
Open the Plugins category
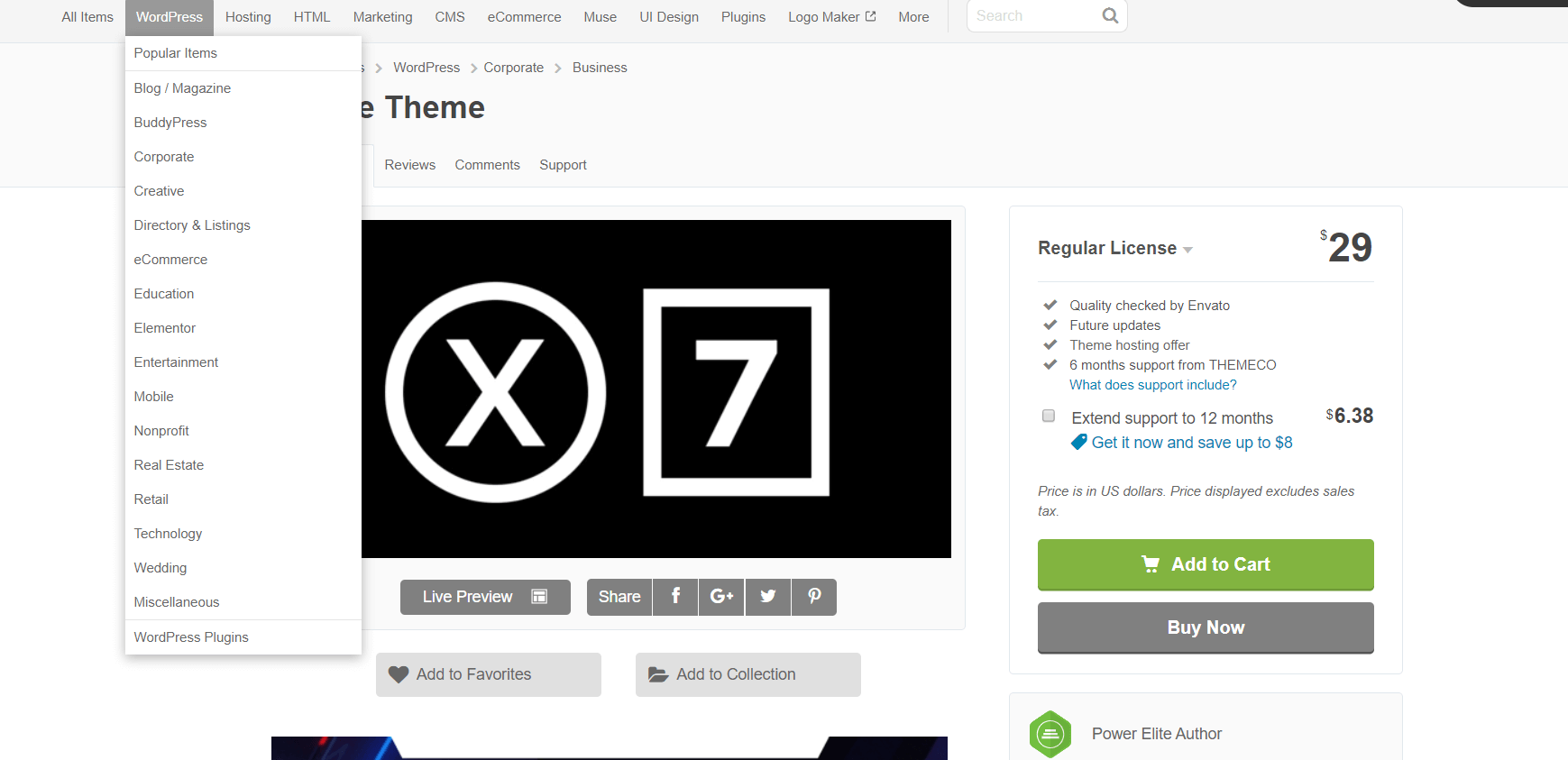tap(743, 17)
